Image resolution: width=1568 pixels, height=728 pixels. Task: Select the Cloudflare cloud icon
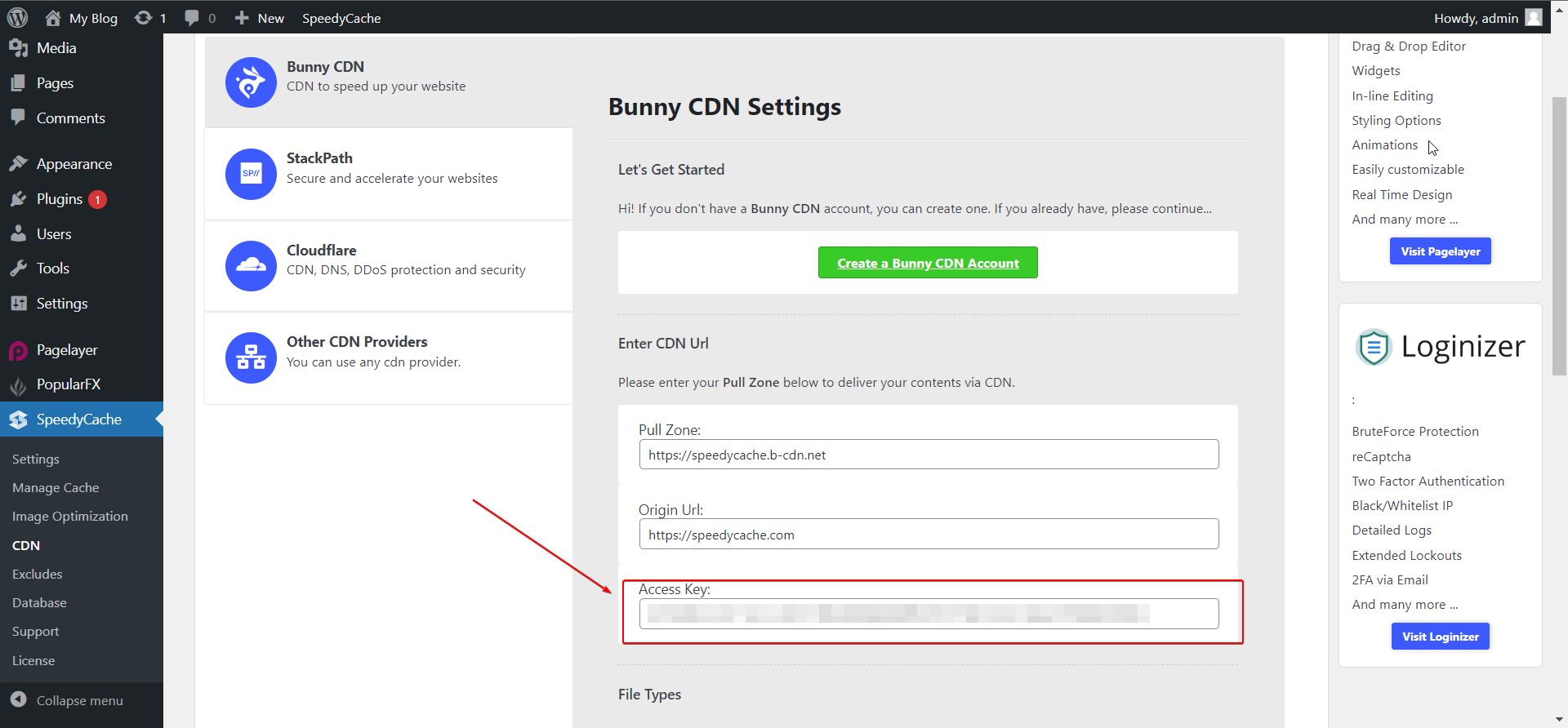(x=251, y=266)
